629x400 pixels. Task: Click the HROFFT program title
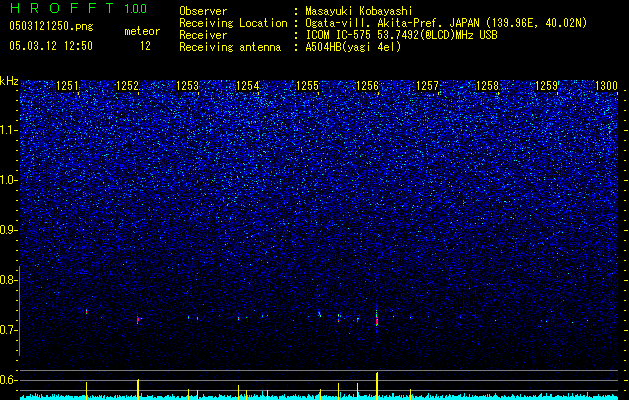click(x=61, y=8)
